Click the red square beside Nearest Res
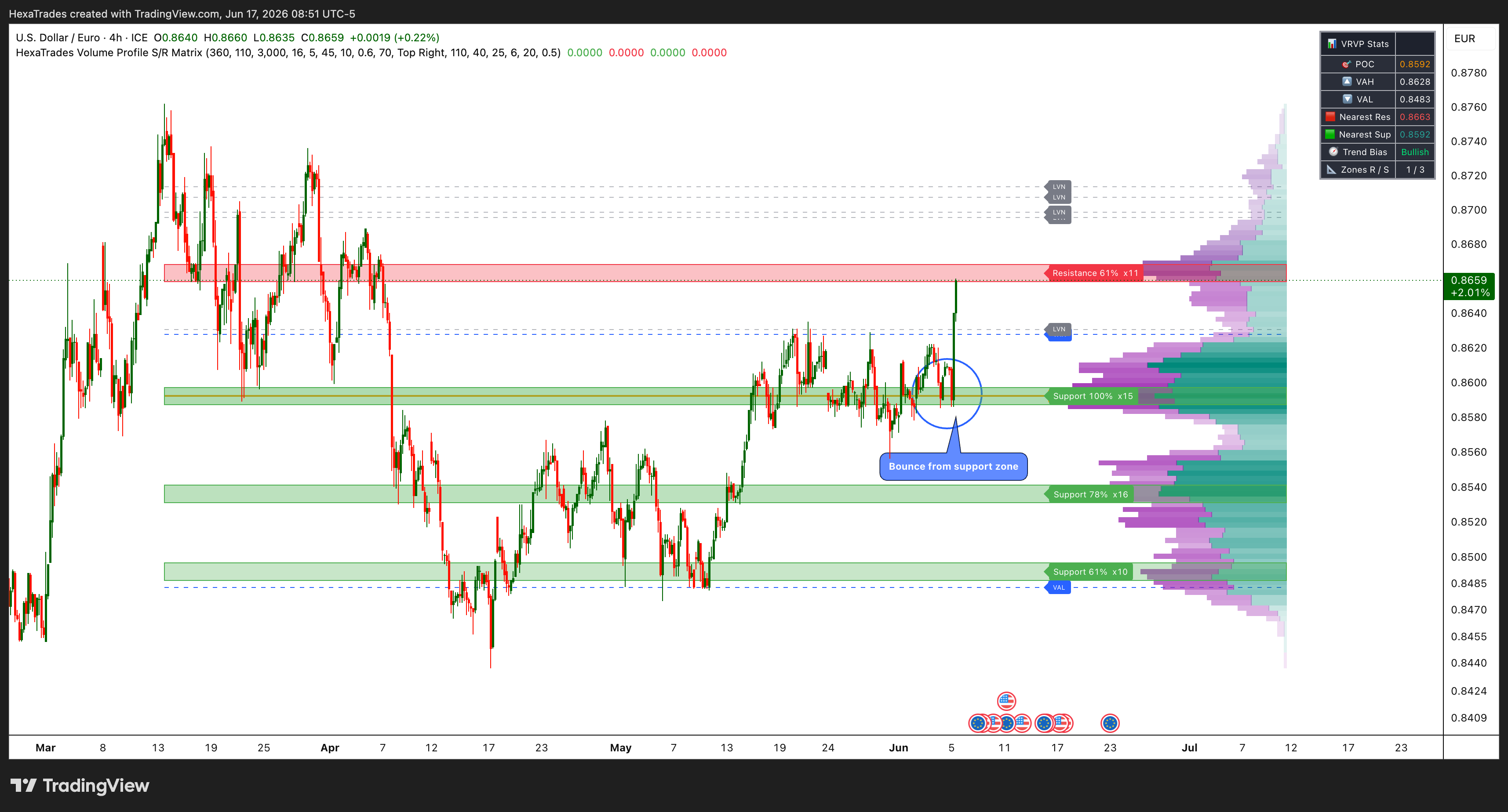Screen dimensions: 1508x812 pyautogui.click(x=1330, y=116)
